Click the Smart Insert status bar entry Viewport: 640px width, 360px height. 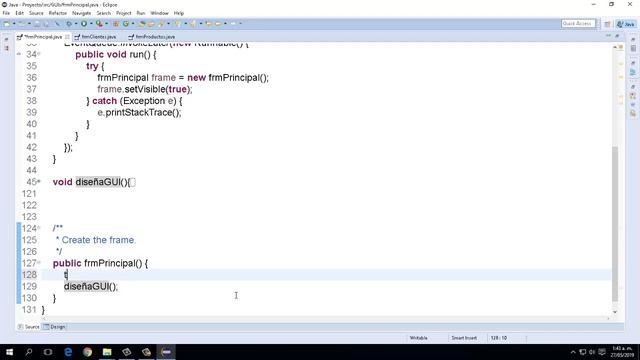[x=464, y=338]
